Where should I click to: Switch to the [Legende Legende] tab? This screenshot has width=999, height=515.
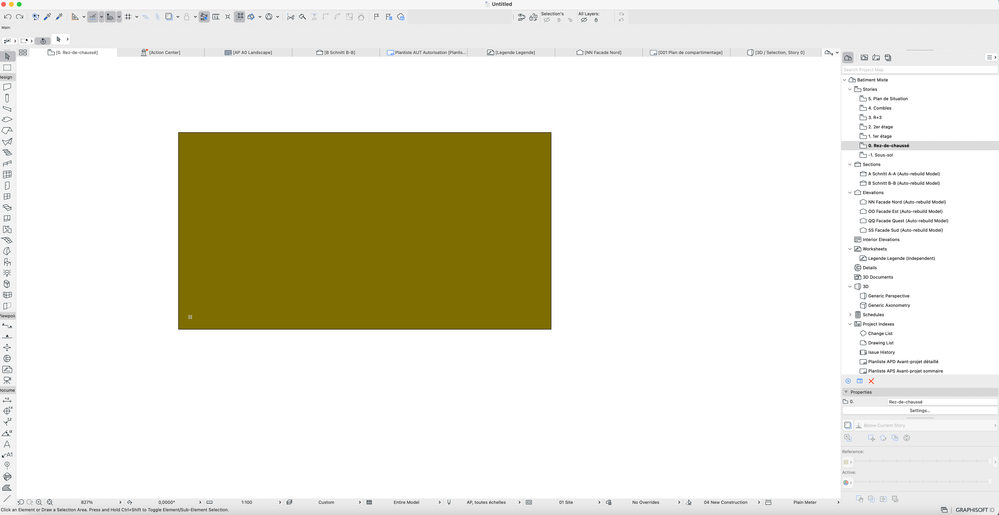click(511, 52)
